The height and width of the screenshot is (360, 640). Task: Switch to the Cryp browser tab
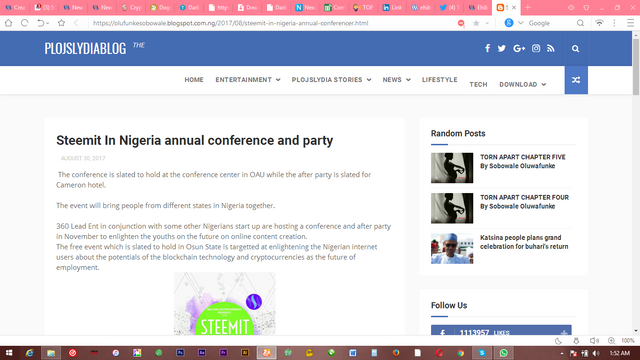pyautogui.click(x=131, y=7)
